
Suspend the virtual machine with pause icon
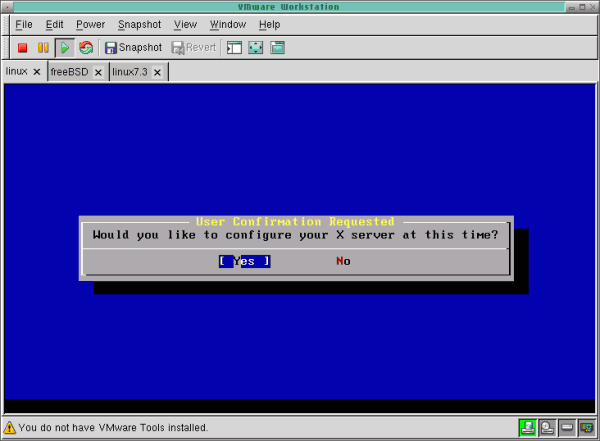(x=43, y=48)
